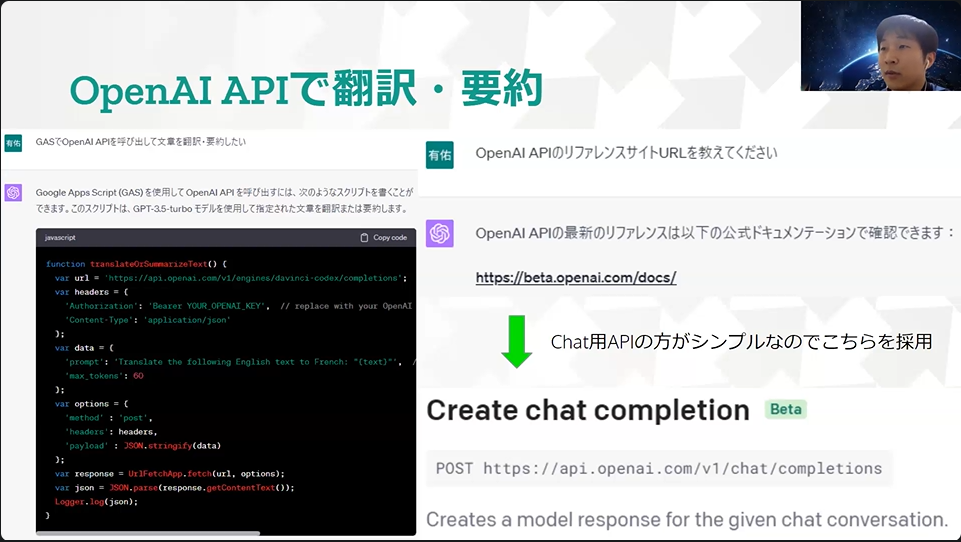Click the Create chat completion heading
Image resolution: width=961 pixels, height=542 pixels.
tap(588, 410)
